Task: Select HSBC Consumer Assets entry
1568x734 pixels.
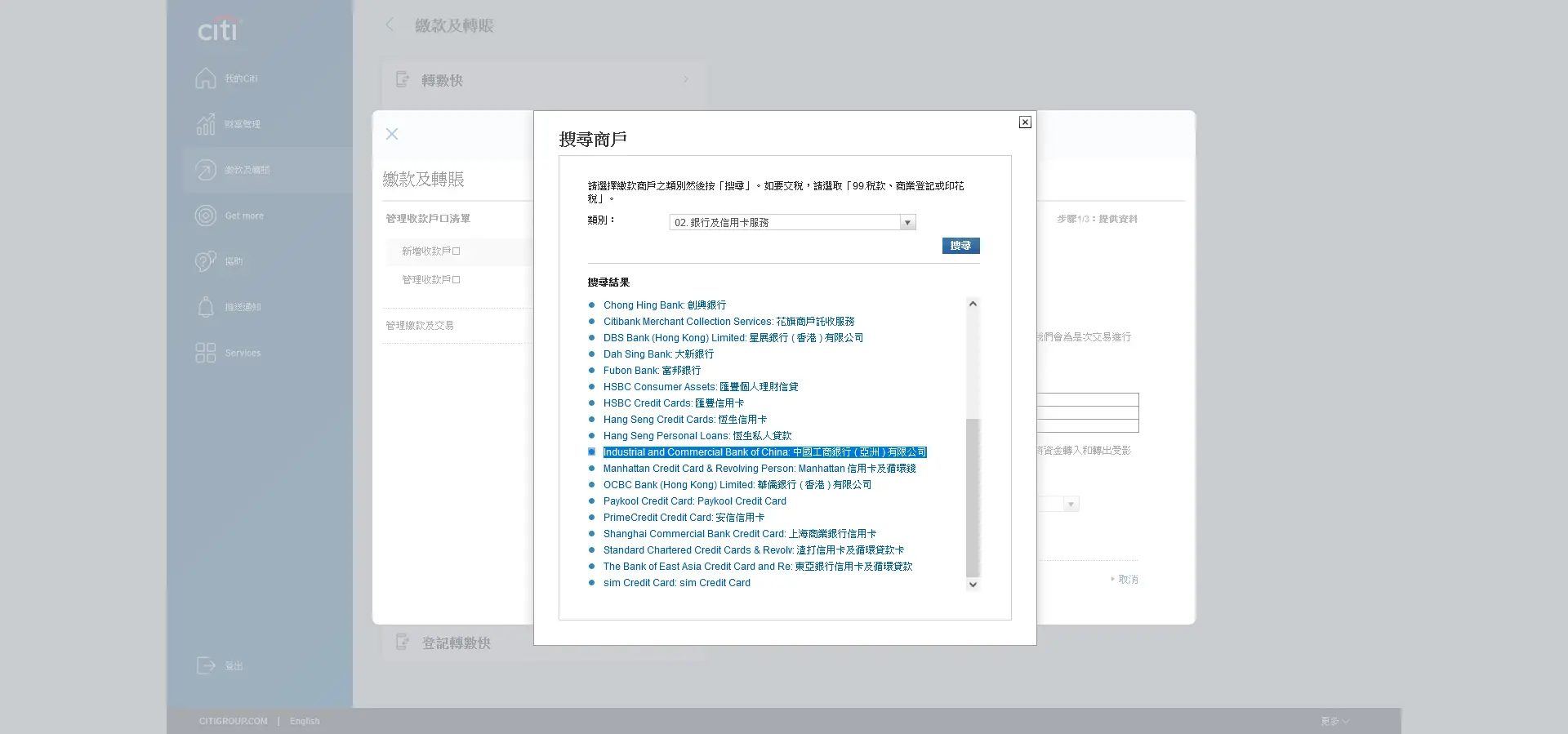Action: coord(701,387)
